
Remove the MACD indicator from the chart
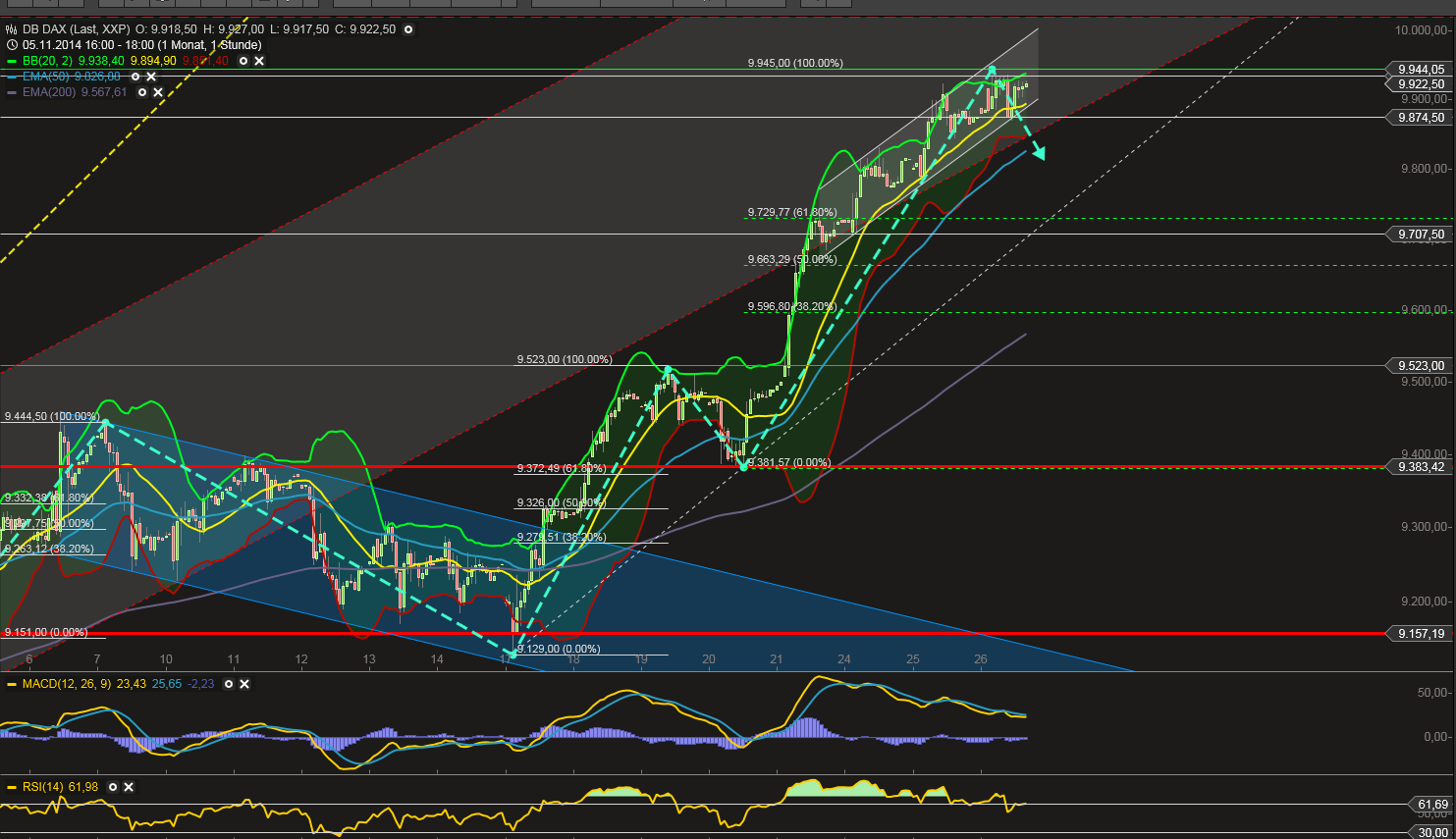(244, 684)
